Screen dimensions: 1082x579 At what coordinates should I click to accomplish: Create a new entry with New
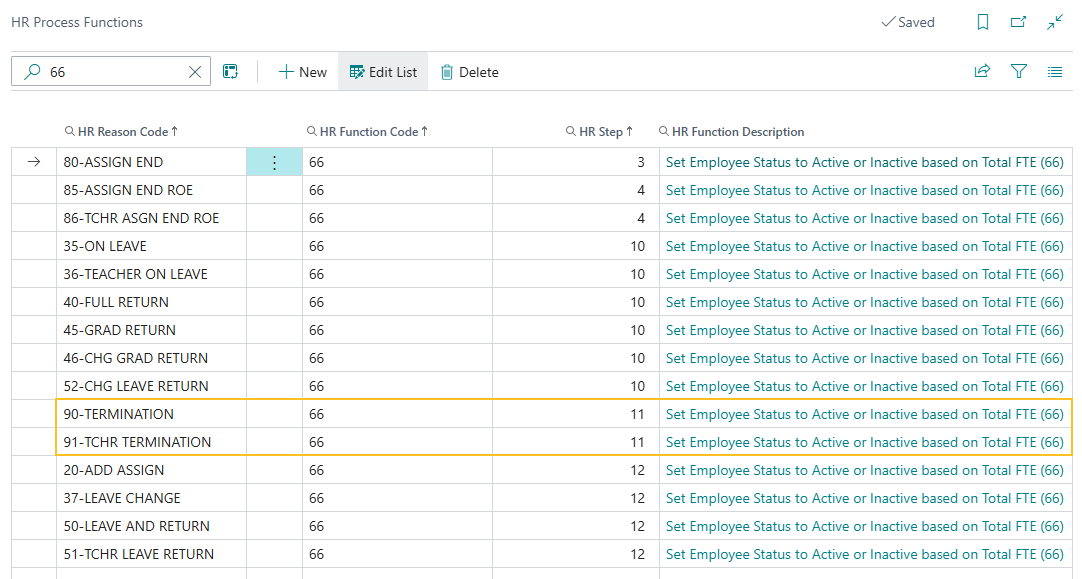point(302,71)
